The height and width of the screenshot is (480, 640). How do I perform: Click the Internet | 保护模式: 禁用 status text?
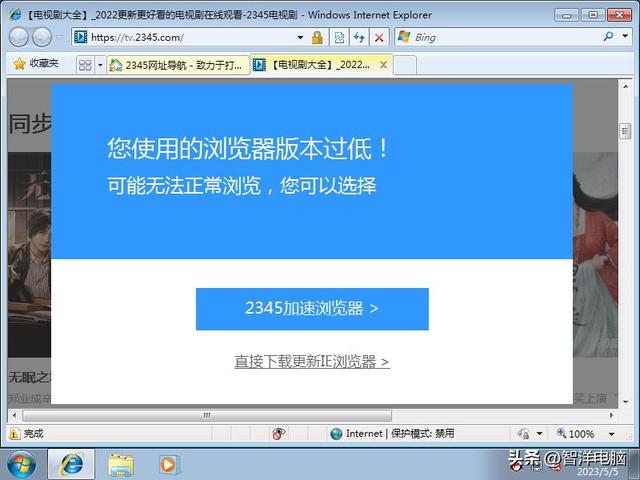click(x=400, y=433)
